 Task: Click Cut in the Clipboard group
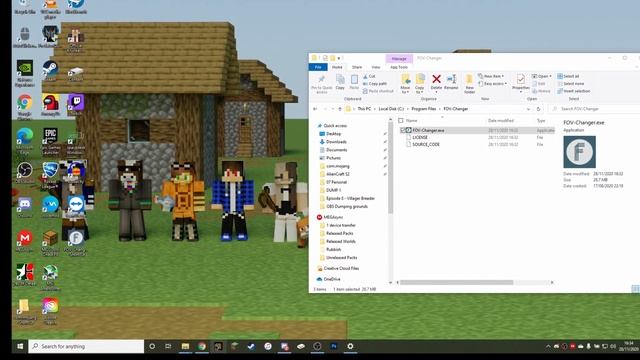[x=369, y=76]
